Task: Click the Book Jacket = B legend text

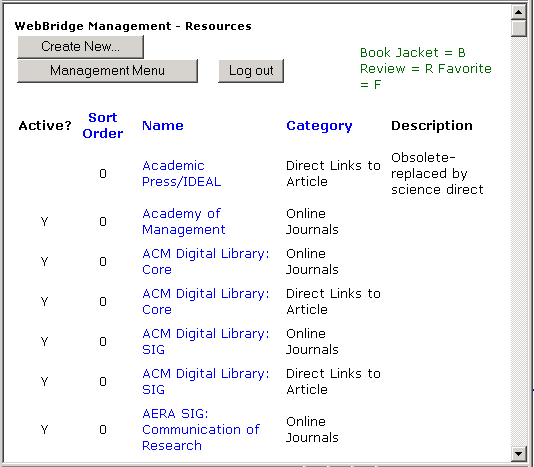Action: [413, 53]
